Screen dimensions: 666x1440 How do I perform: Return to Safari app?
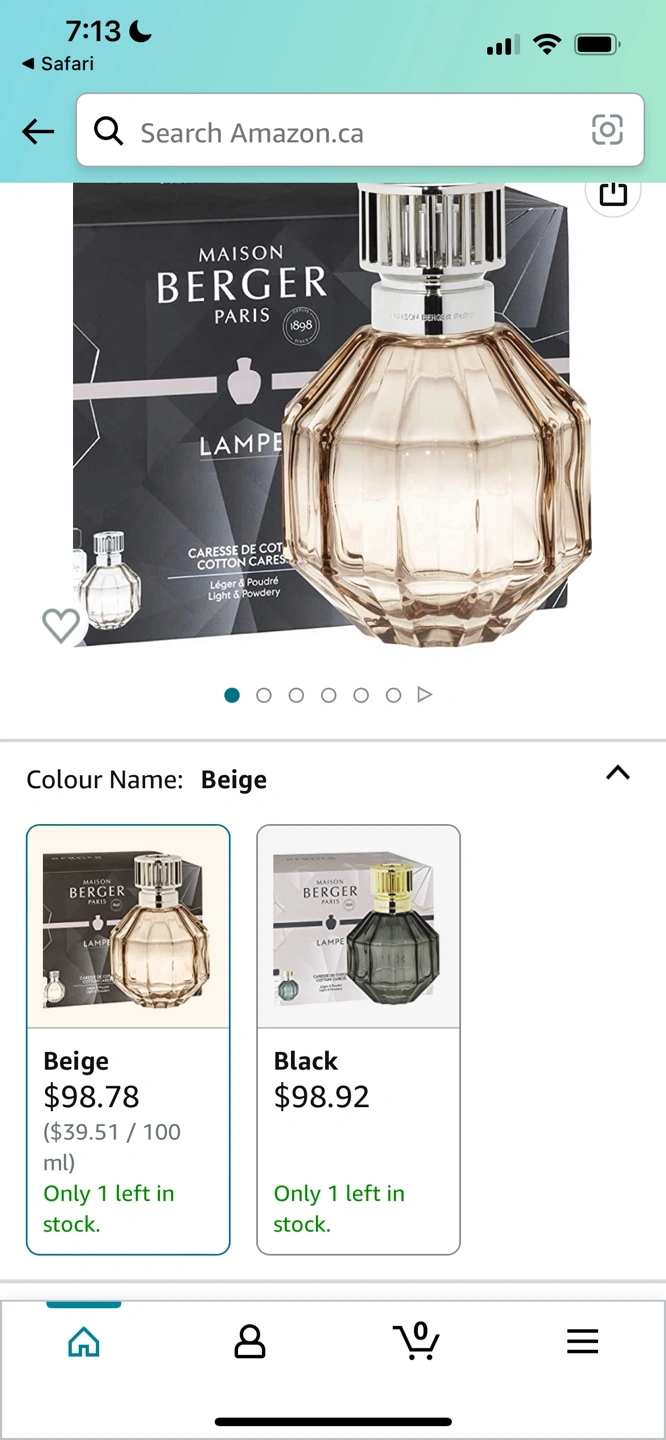(58, 63)
